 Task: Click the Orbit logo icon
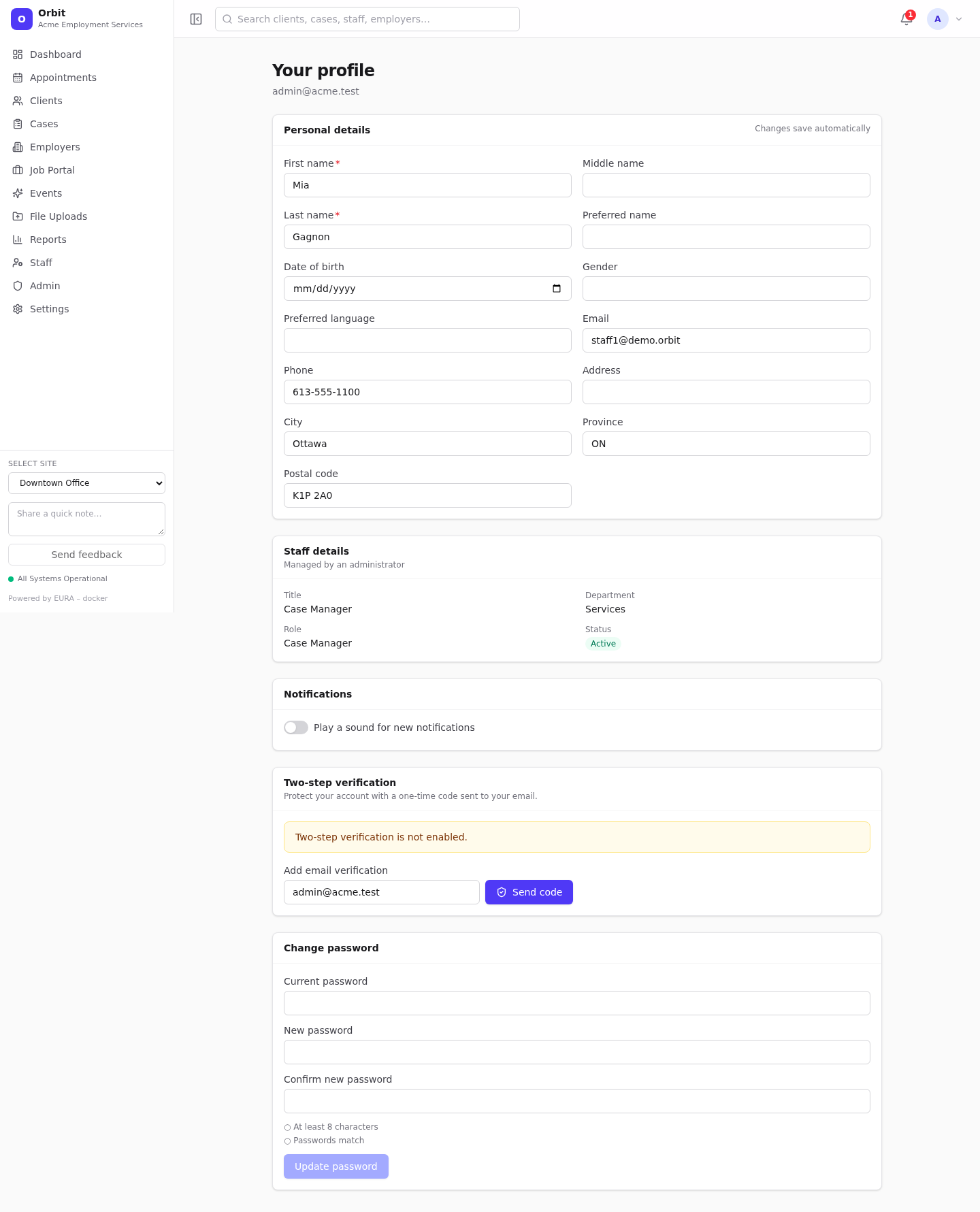point(22,19)
